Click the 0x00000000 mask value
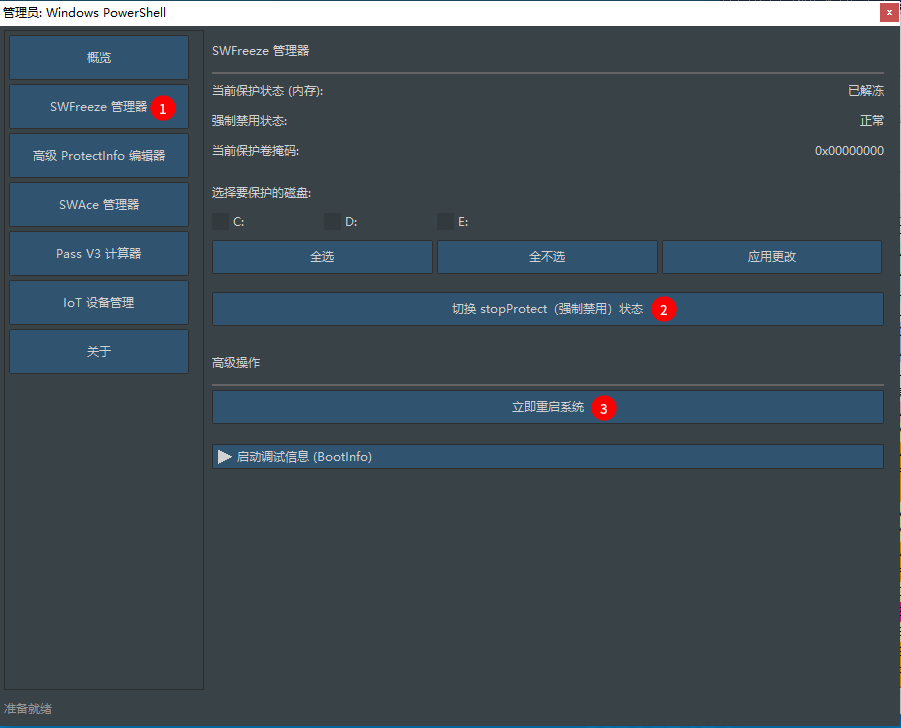 pos(849,151)
